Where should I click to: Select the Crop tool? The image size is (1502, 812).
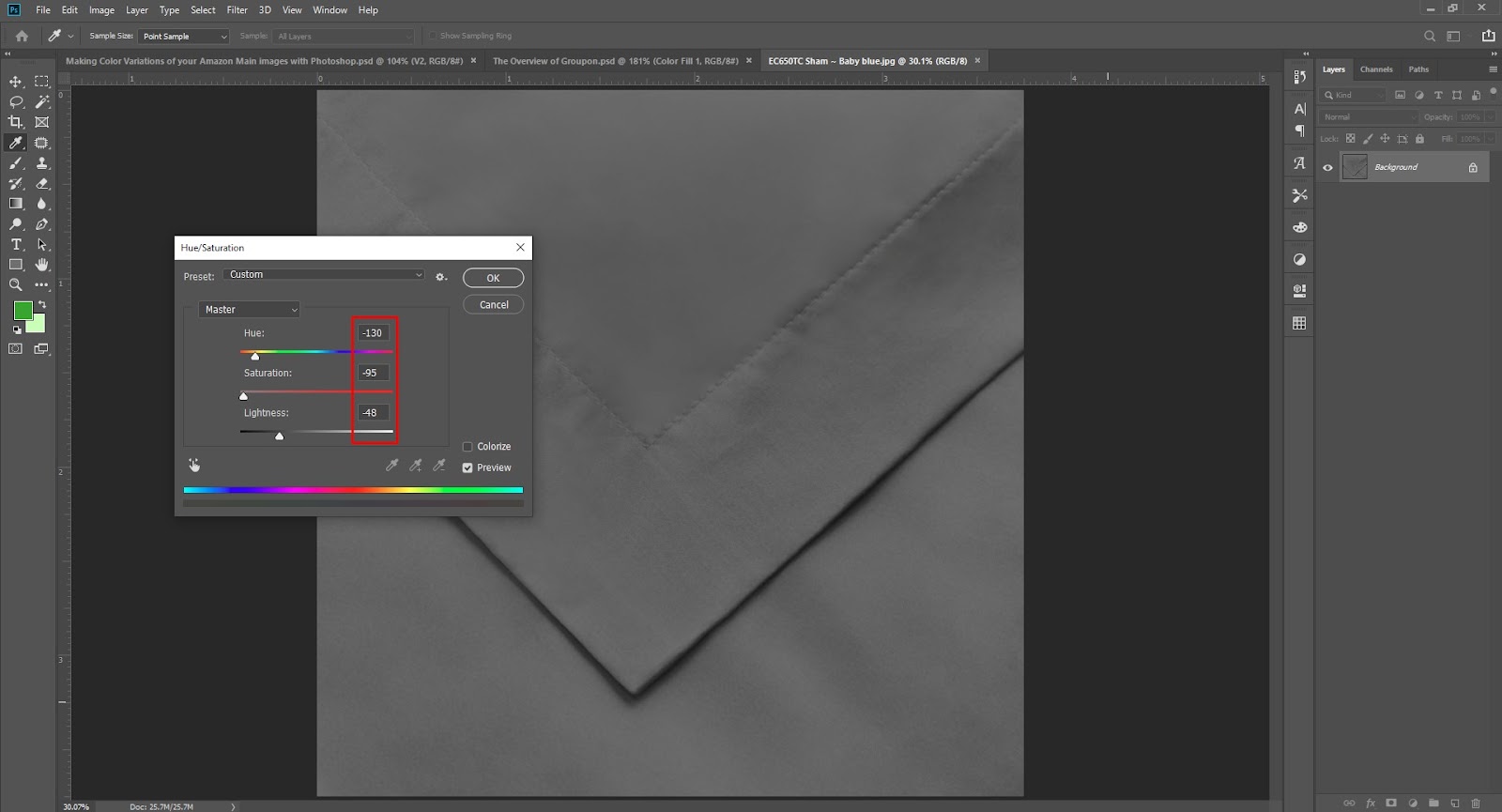16,122
